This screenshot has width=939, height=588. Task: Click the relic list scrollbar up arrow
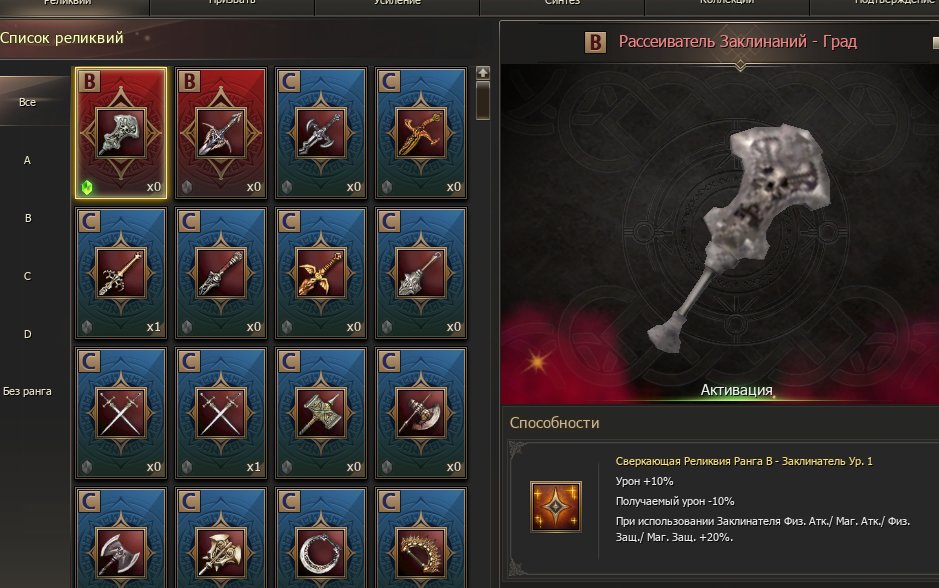pos(483,73)
